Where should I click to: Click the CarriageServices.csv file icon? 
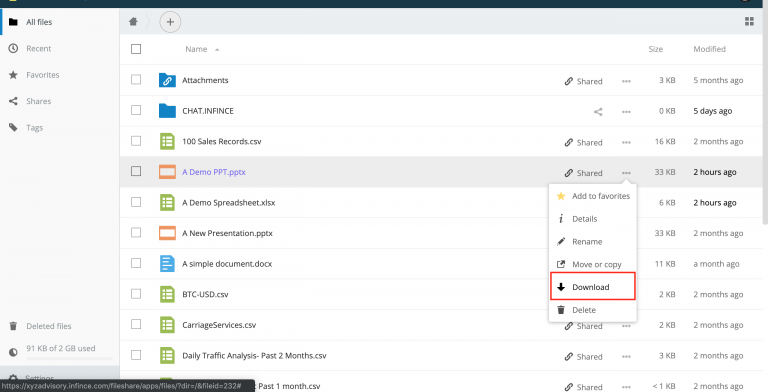(x=167, y=325)
